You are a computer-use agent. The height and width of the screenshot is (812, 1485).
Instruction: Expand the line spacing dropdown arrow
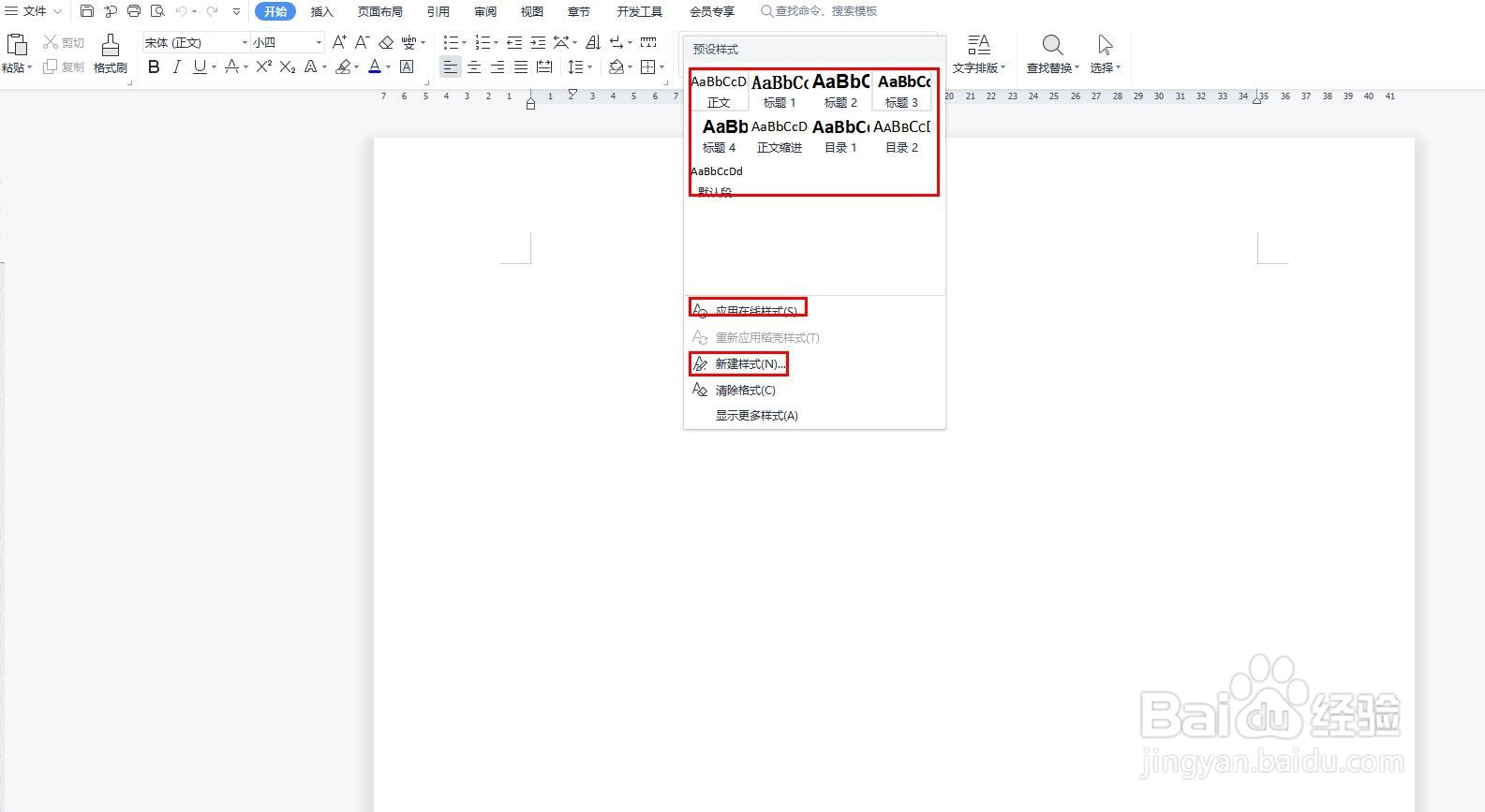tap(589, 66)
